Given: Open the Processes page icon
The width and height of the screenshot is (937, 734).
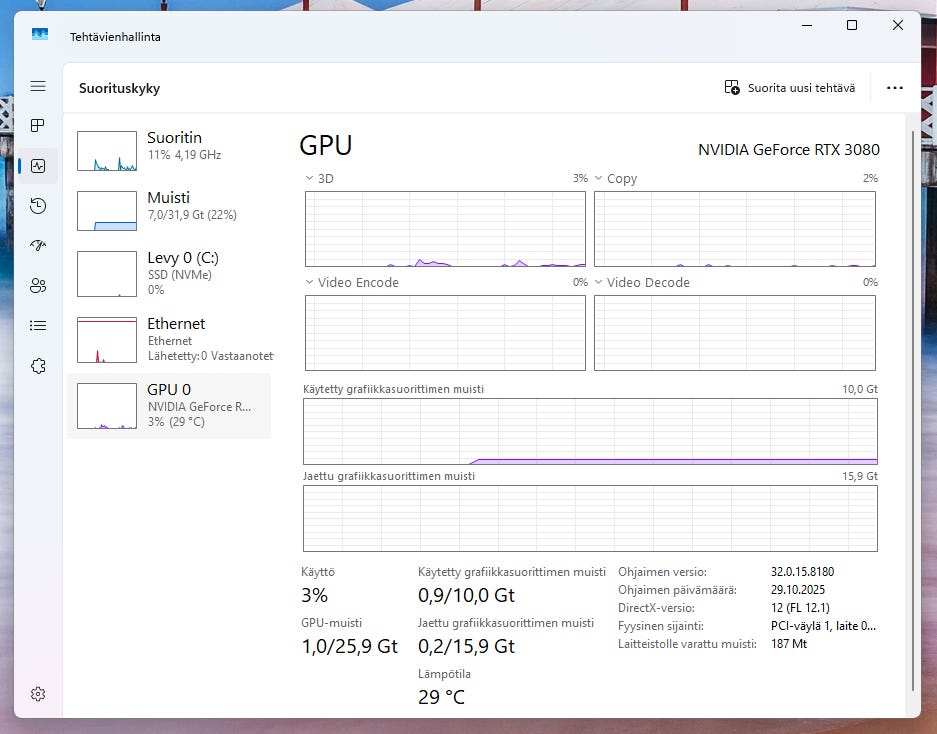Looking at the screenshot, I should coord(38,126).
